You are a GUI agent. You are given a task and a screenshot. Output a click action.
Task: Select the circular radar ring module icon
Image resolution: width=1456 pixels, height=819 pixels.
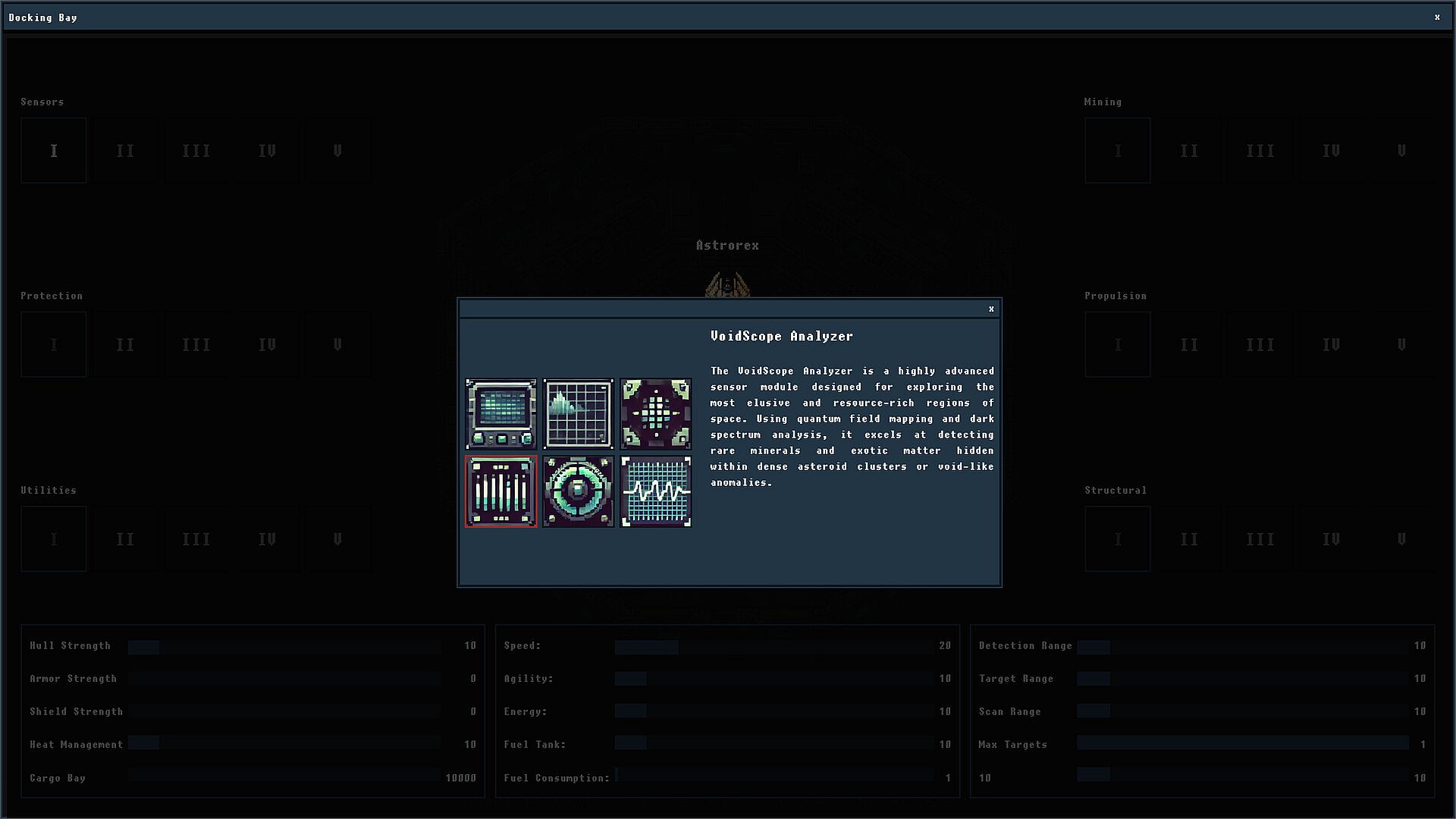tap(578, 491)
